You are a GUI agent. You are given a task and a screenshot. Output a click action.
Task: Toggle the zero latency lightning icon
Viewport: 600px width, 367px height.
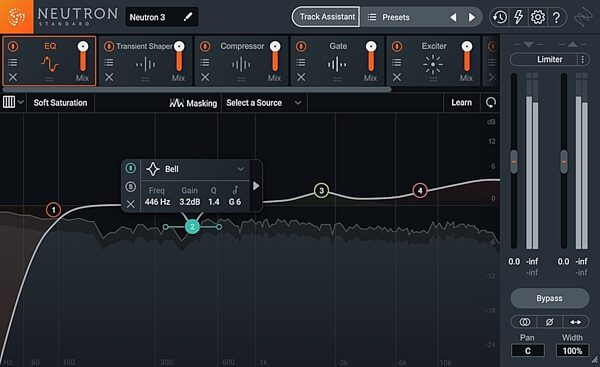[x=518, y=17]
